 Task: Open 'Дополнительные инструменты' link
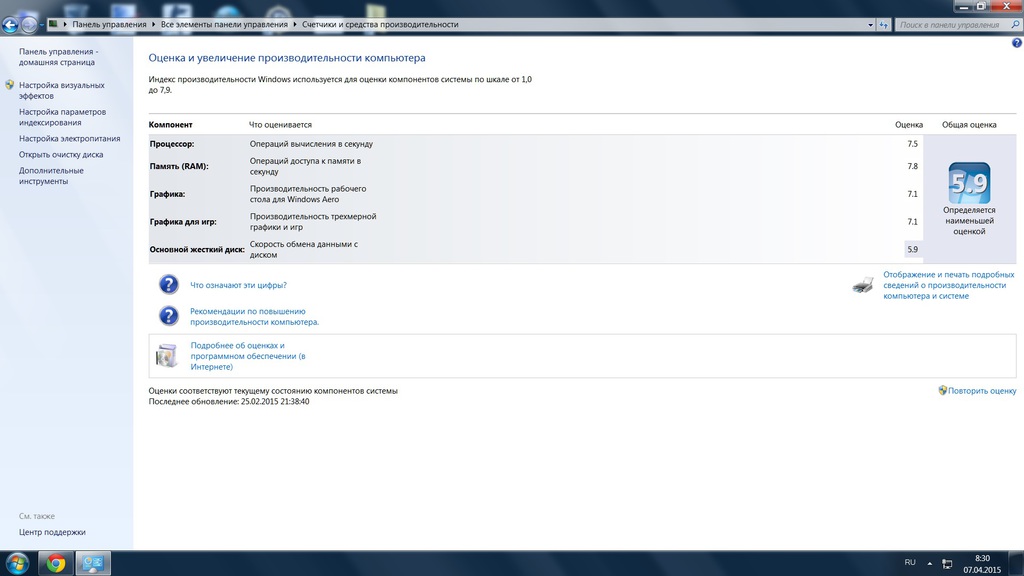[51, 176]
